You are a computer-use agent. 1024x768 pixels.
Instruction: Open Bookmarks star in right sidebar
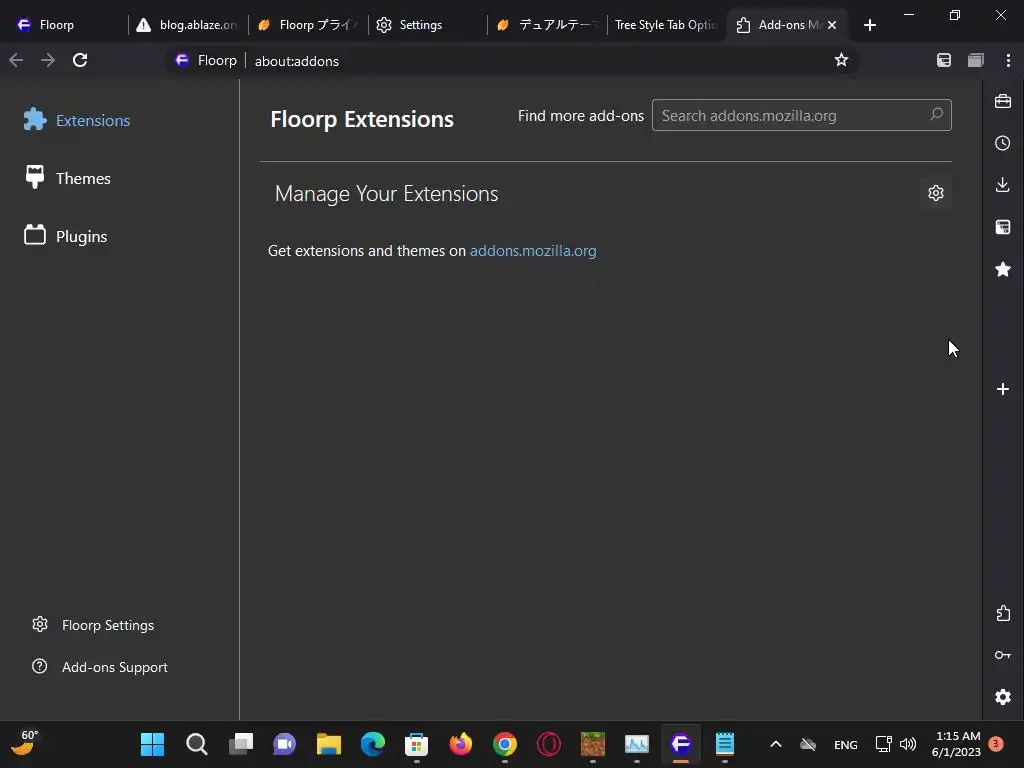[1003, 269]
